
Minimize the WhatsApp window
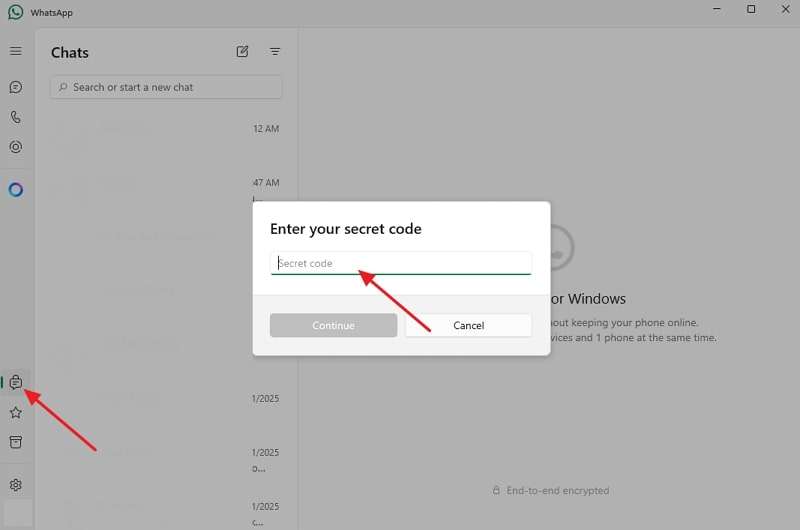click(x=717, y=9)
